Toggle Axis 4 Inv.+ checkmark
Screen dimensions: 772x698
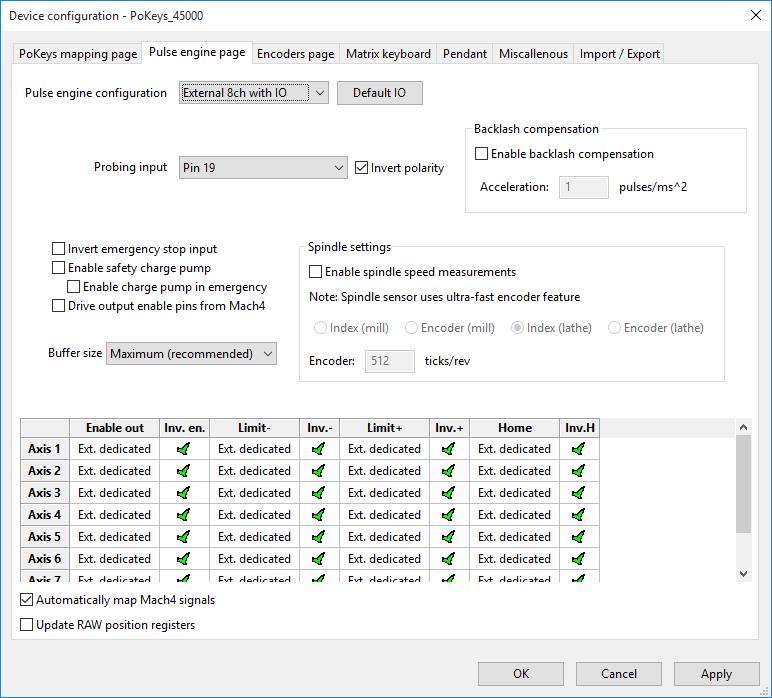pos(449,515)
